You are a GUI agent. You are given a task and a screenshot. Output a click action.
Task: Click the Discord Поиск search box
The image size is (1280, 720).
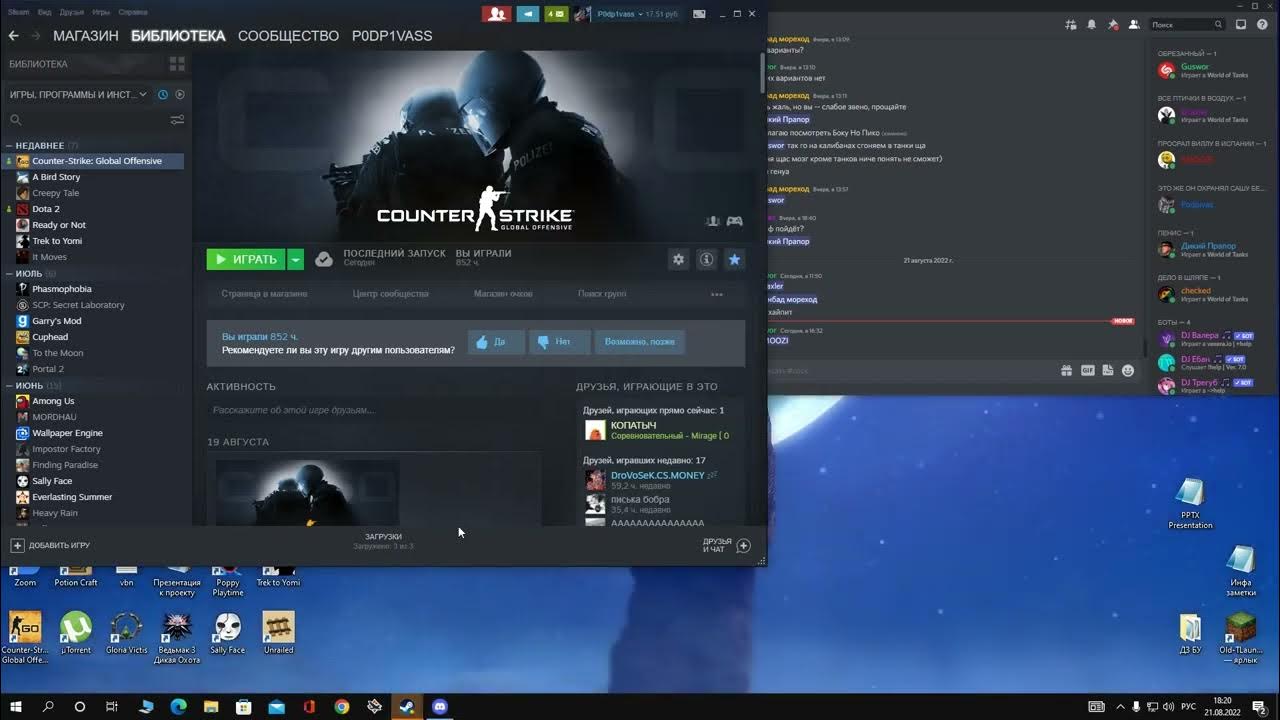pyautogui.click(x=1186, y=24)
